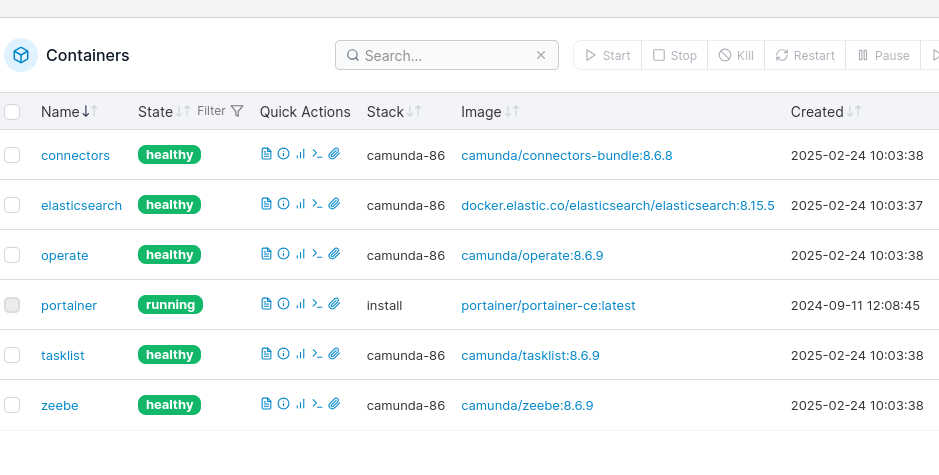Open stats icon for operate container
This screenshot has width=939, height=475.
tap(301, 254)
